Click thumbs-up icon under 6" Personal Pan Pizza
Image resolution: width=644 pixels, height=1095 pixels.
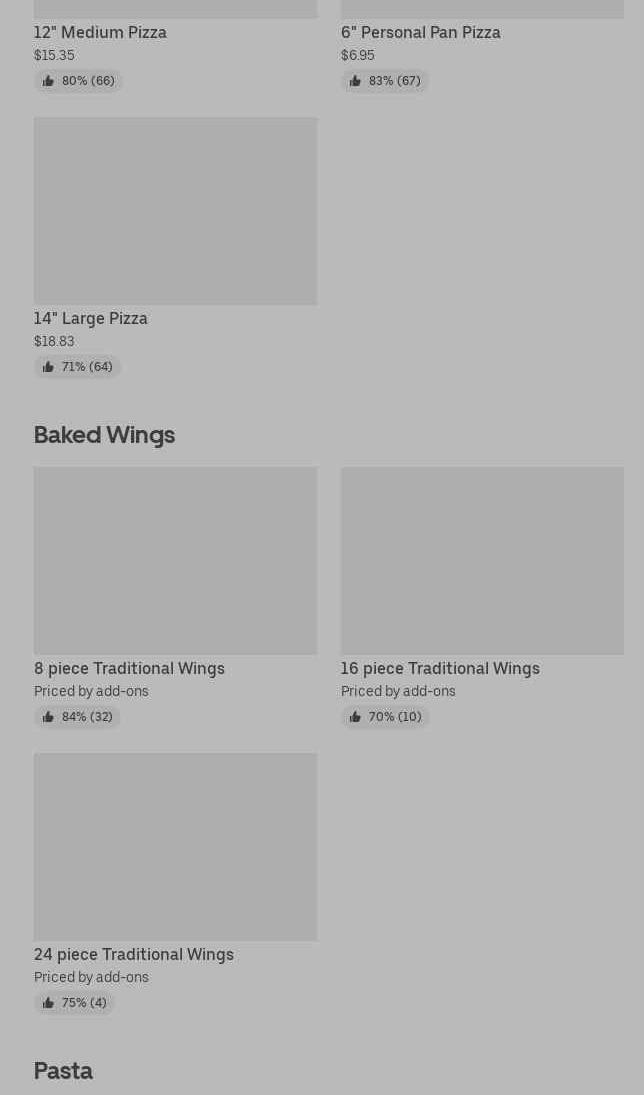click(355, 81)
